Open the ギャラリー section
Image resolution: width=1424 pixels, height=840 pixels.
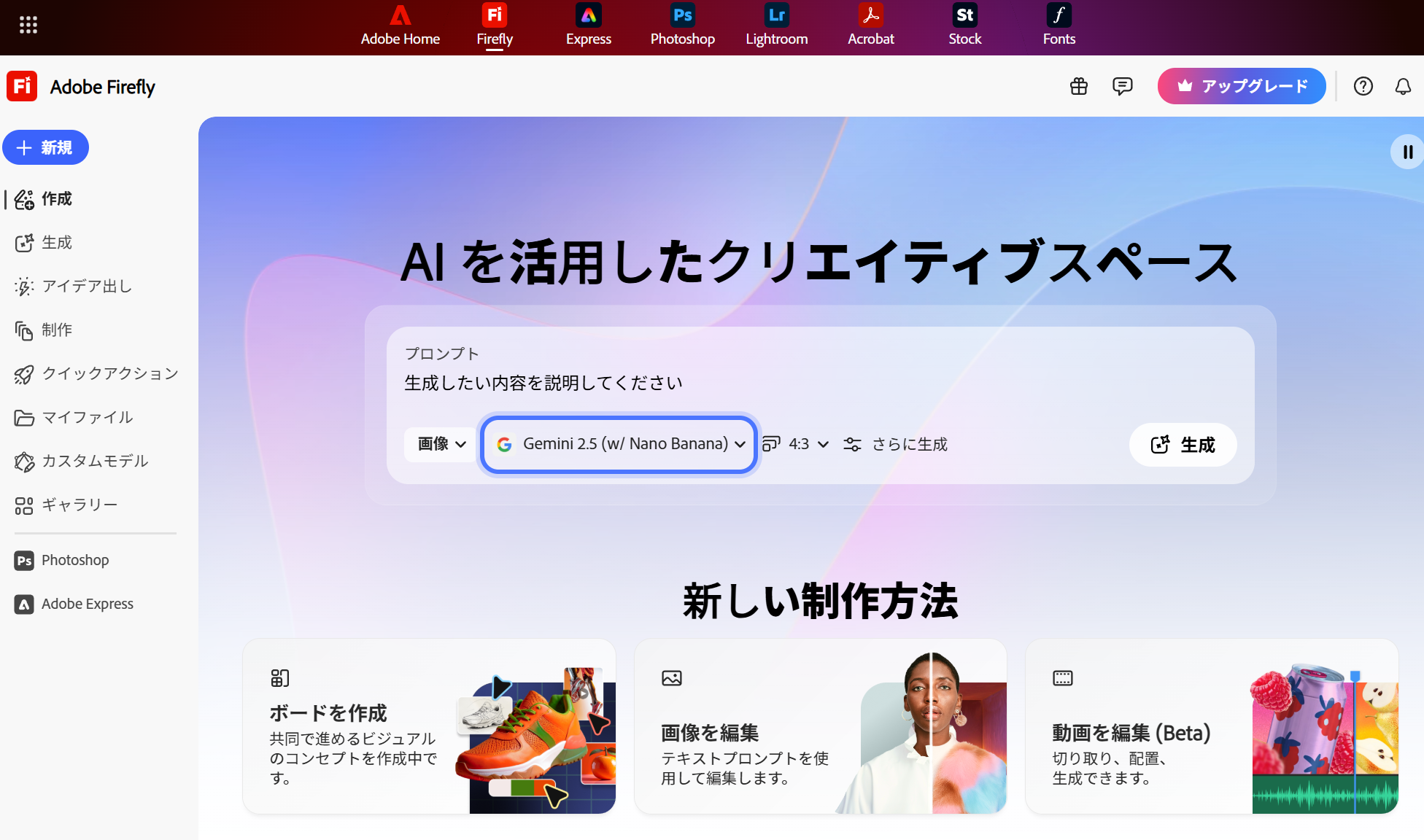80,505
